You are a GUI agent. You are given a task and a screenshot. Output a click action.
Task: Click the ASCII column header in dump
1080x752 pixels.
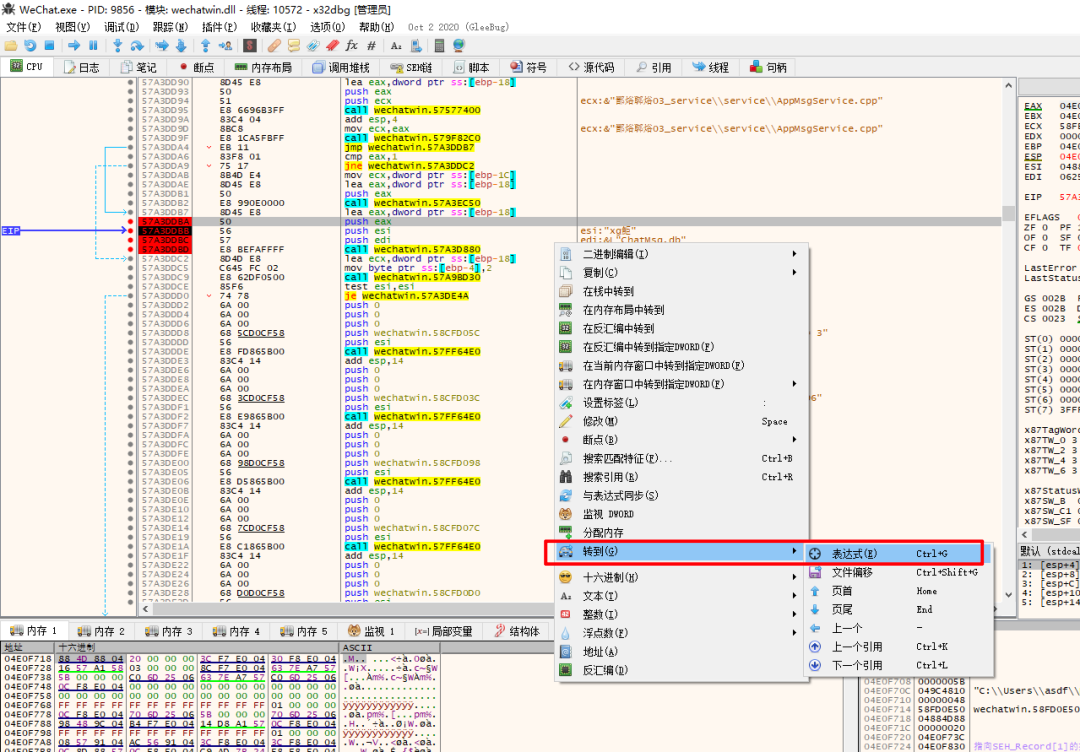tap(390, 647)
